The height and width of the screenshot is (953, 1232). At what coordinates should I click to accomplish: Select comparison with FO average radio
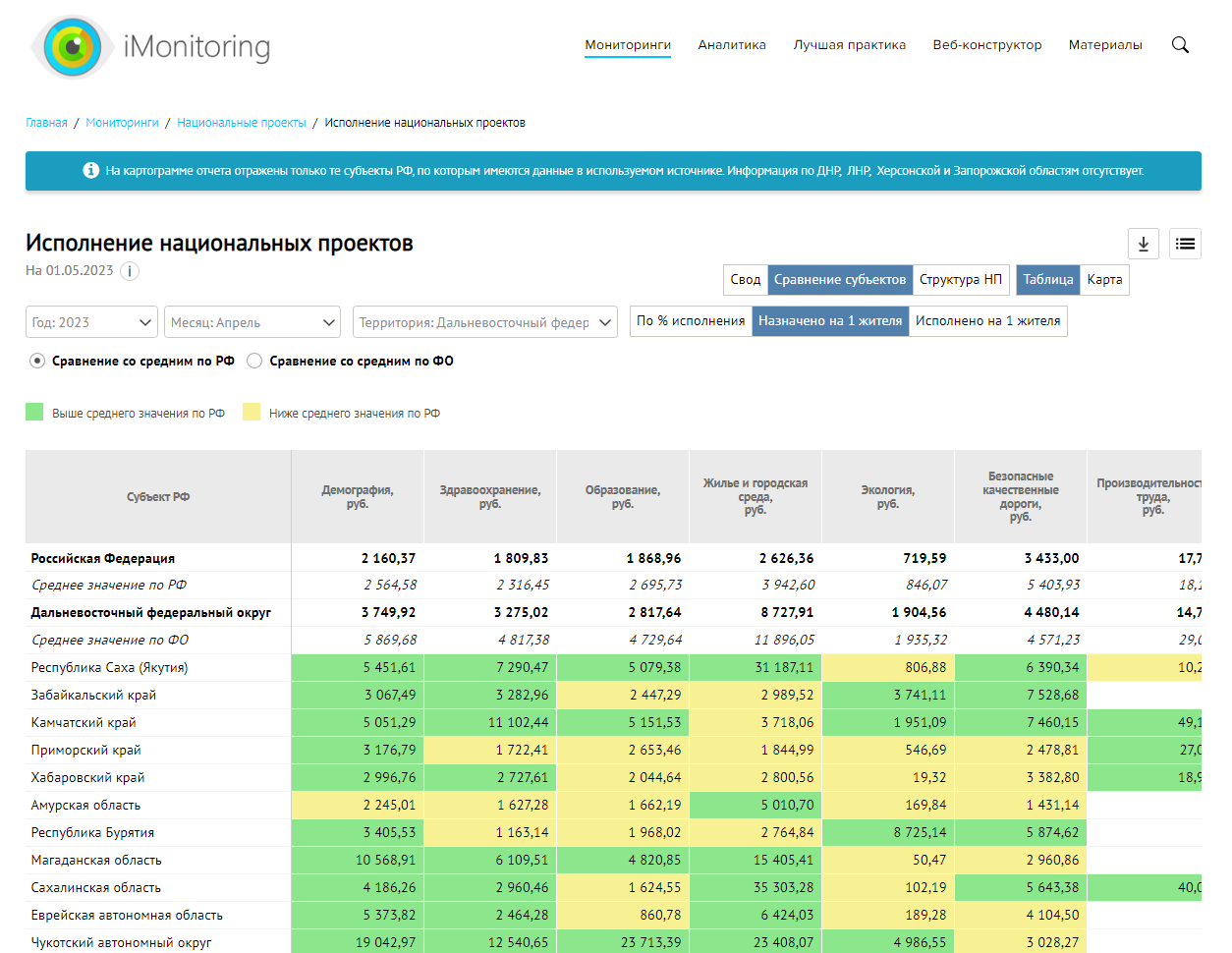tap(254, 361)
